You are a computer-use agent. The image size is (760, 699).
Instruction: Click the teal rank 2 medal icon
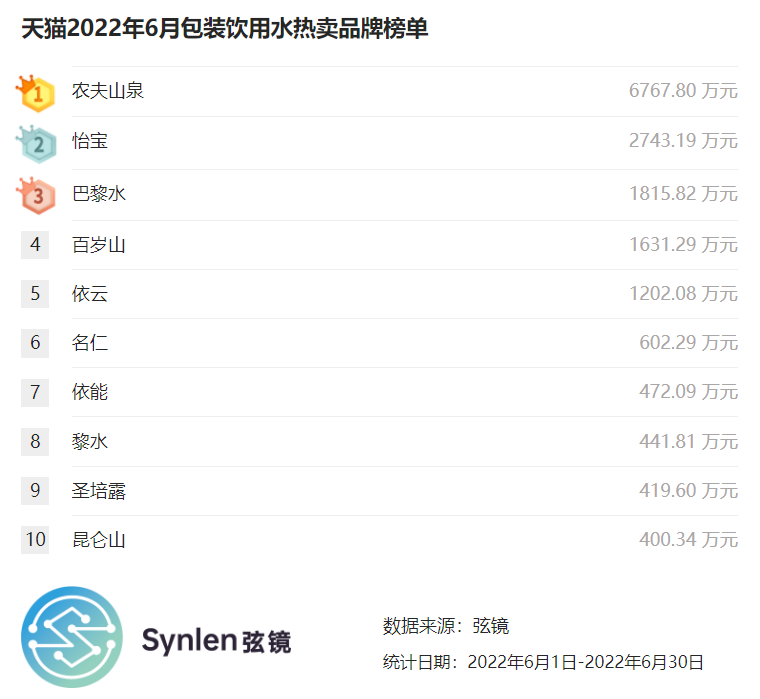36,144
